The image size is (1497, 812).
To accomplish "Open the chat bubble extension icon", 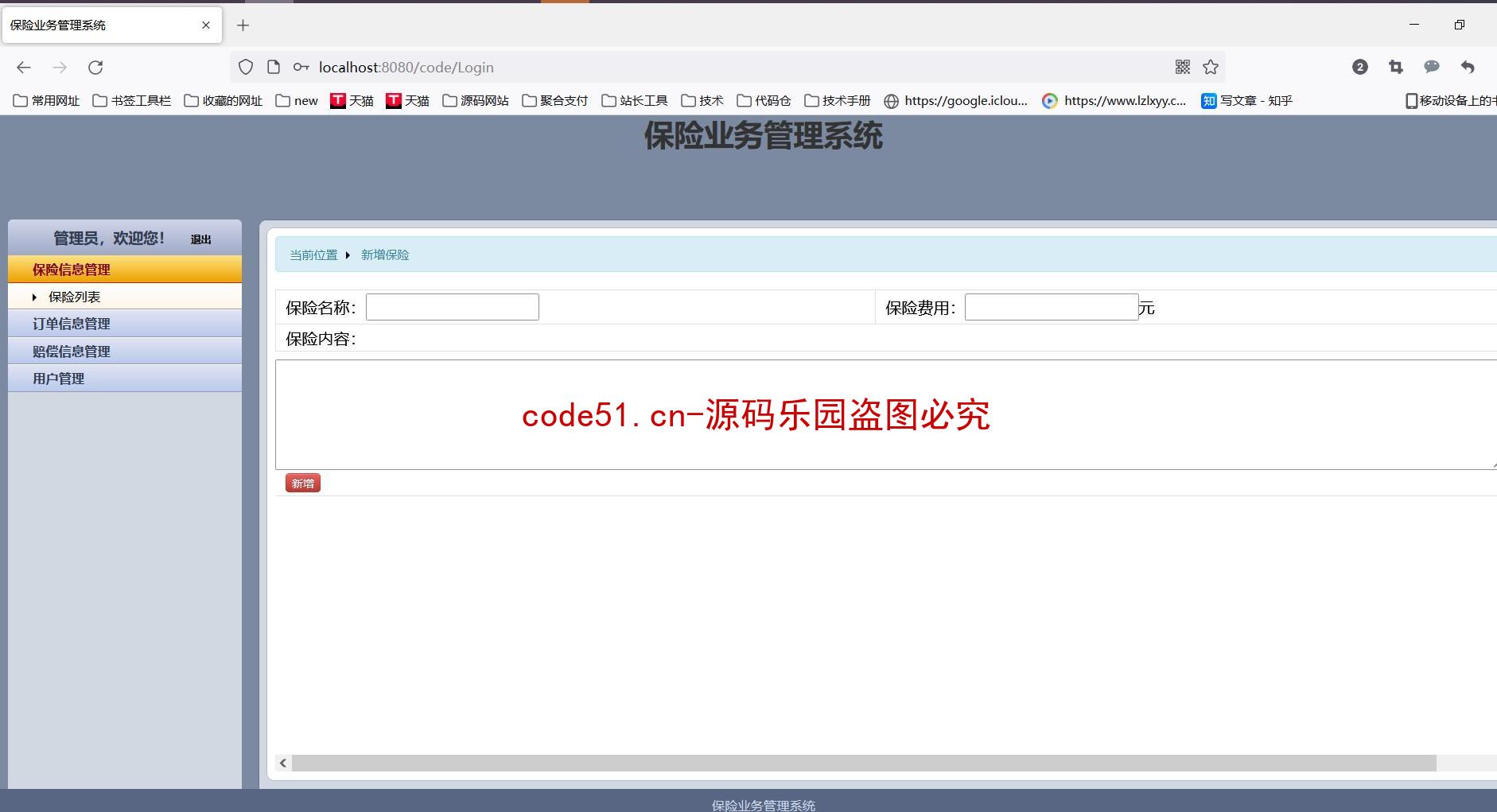I will point(1432,68).
